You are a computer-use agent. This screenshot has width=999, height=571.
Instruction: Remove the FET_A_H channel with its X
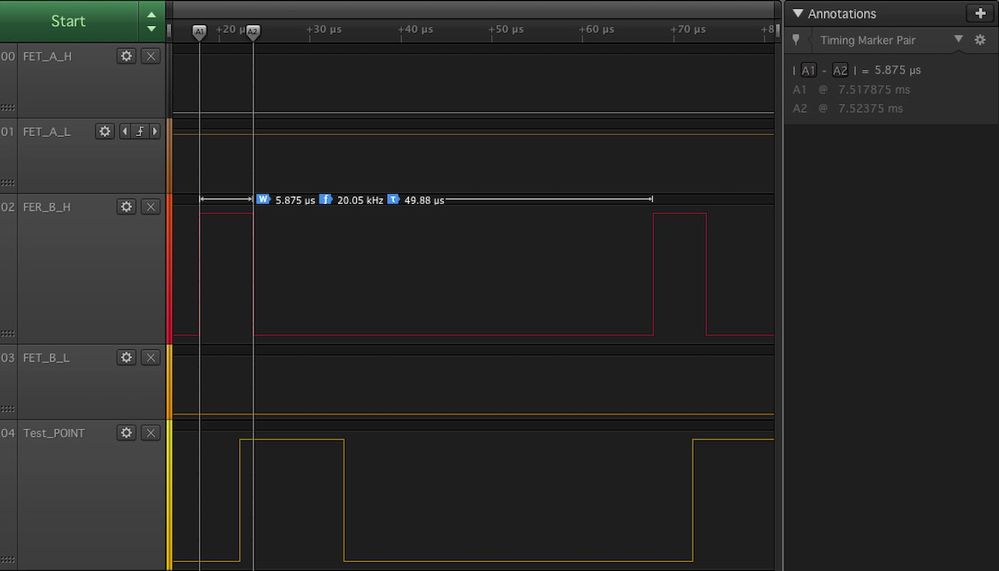tap(150, 56)
